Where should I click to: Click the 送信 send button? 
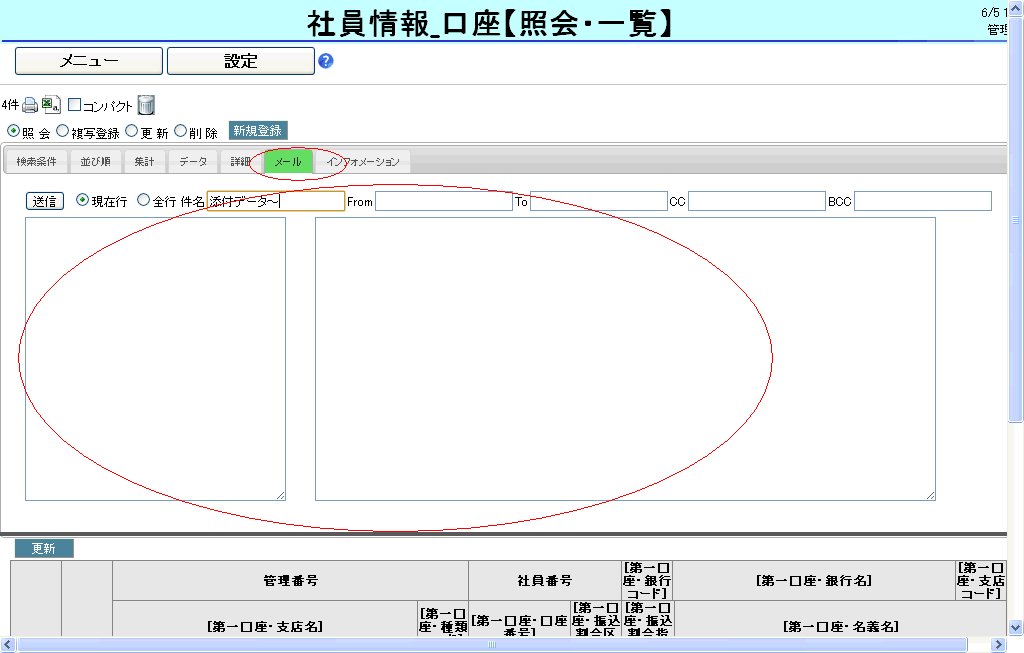coord(44,201)
